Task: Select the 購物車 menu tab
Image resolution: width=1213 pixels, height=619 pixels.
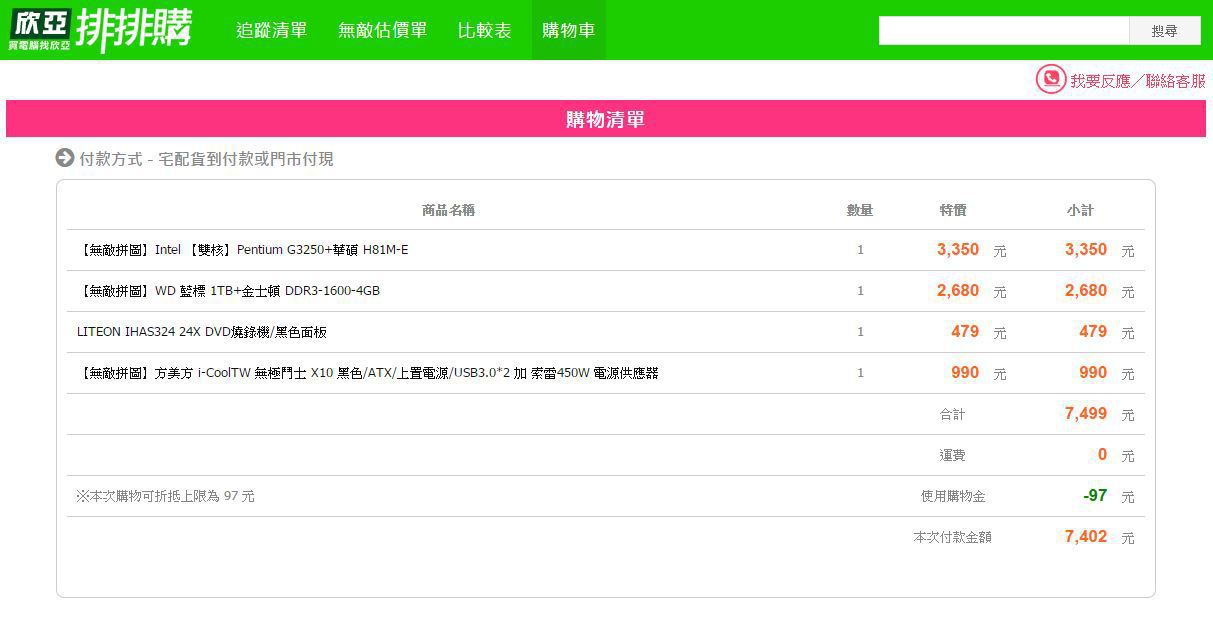Action: point(569,30)
